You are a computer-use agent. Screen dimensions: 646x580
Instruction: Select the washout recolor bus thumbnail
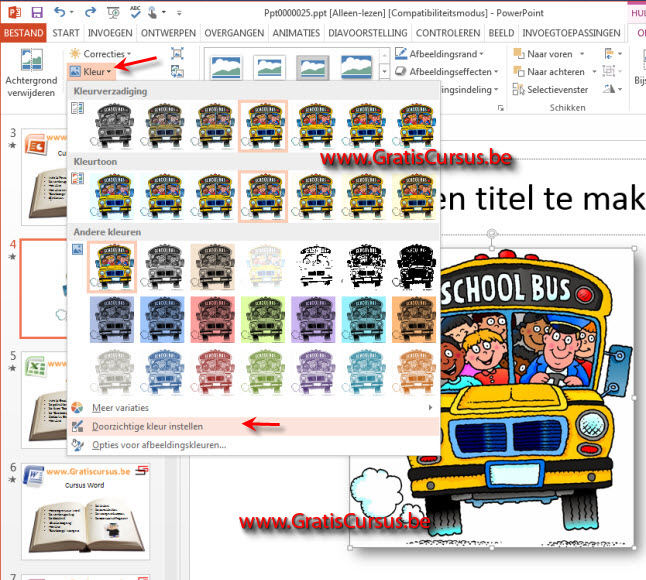[x=264, y=267]
